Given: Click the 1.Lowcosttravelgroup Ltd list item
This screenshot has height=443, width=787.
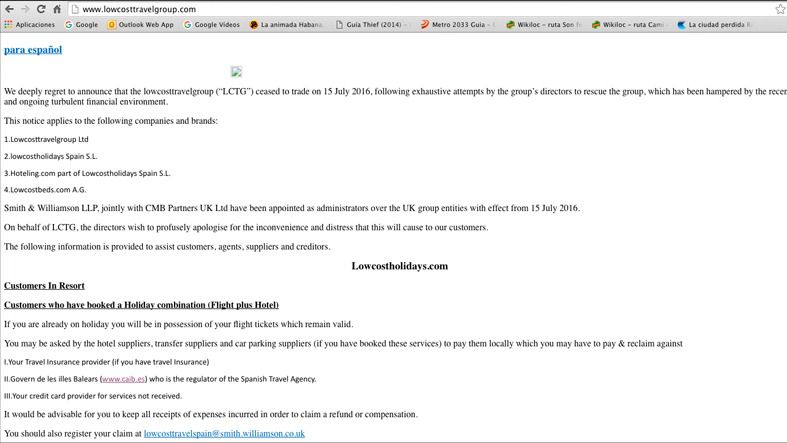Looking at the screenshot, I should [46, 139].
